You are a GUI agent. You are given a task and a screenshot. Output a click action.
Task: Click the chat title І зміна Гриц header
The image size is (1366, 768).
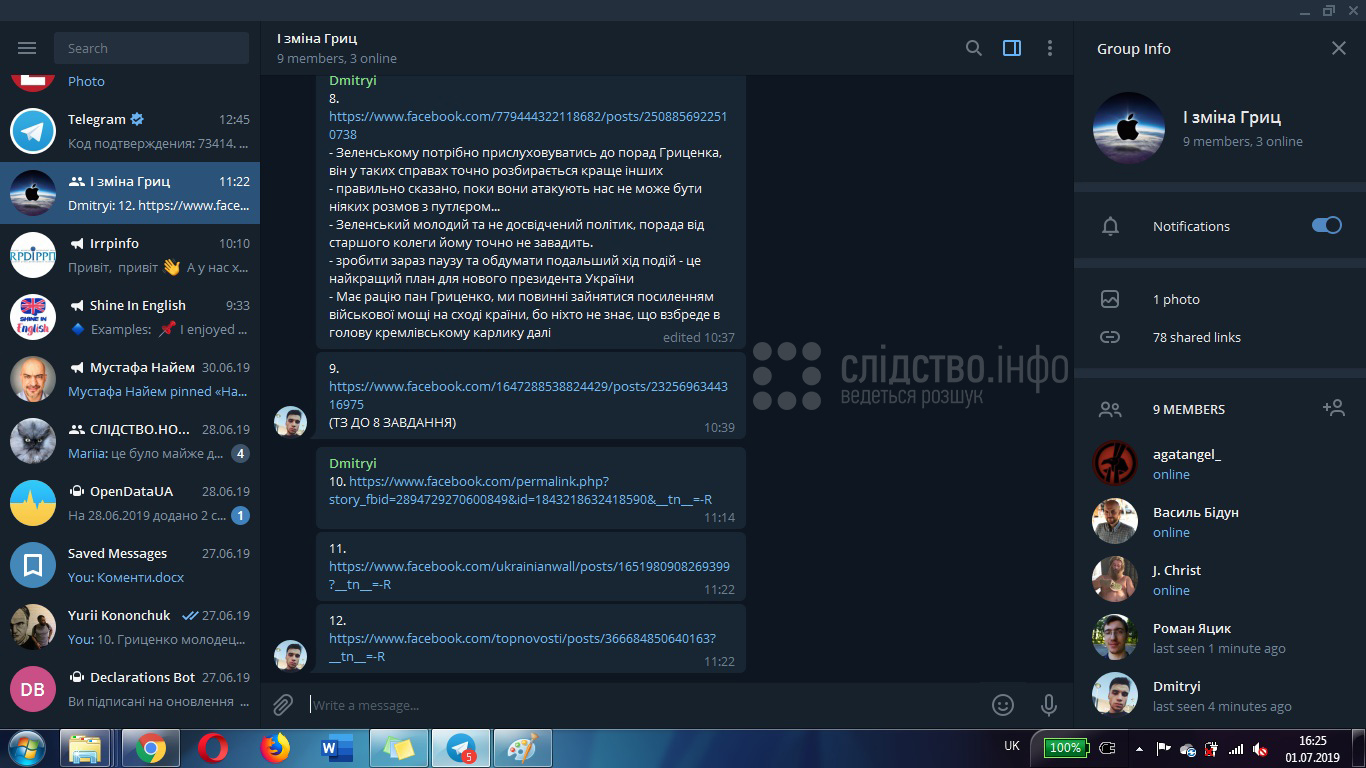click(317, 38)
